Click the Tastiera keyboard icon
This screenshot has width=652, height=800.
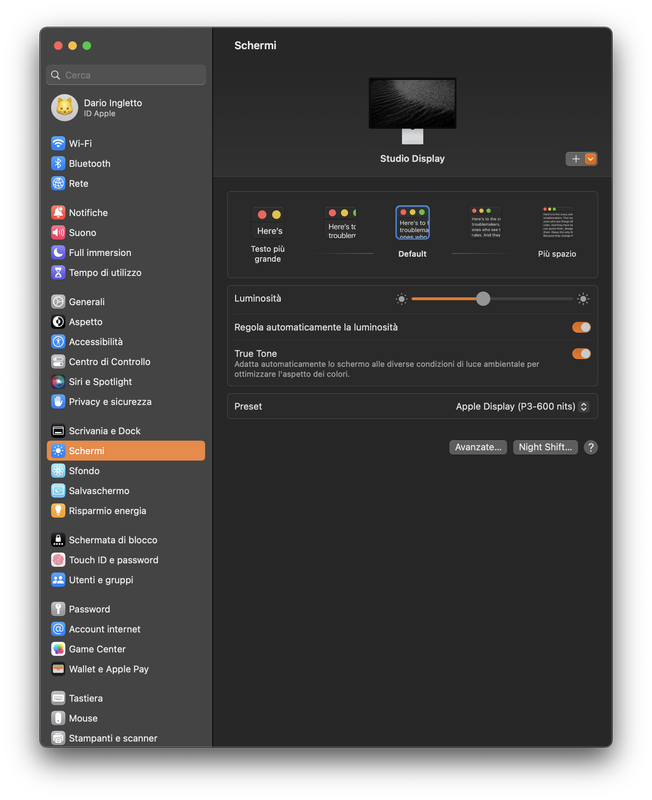point(58,698)
